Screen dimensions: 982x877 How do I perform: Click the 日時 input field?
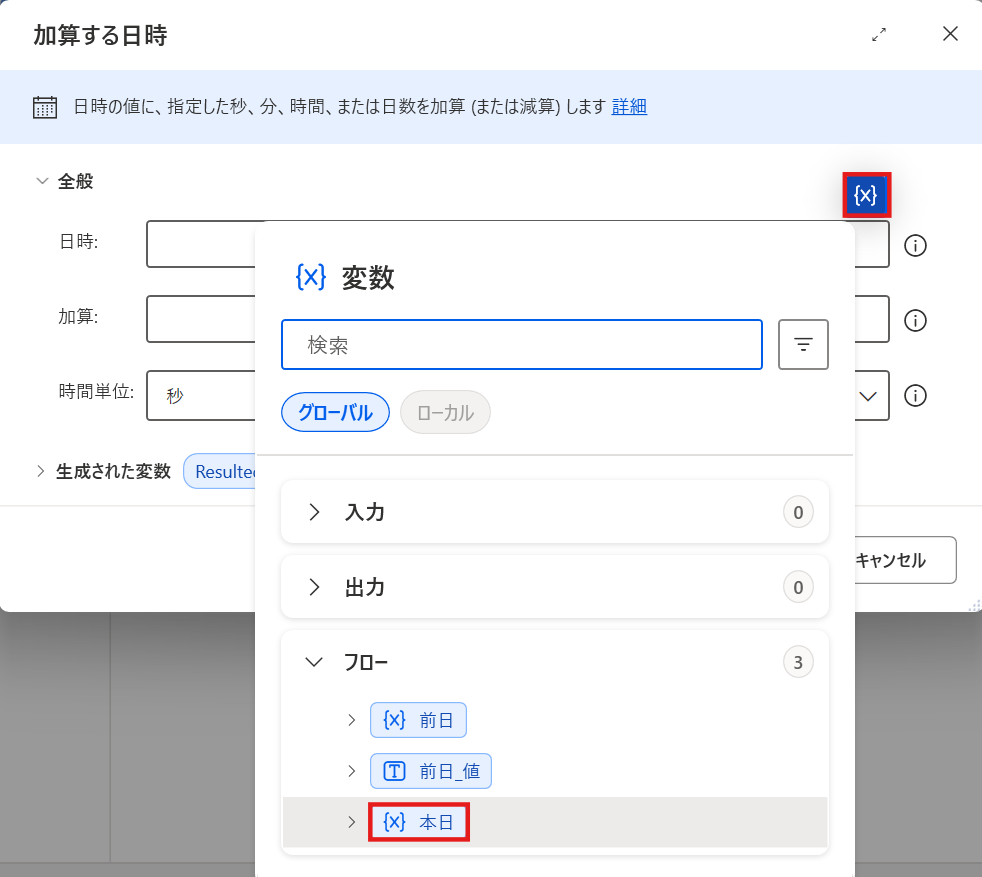(x=201, y=244)
